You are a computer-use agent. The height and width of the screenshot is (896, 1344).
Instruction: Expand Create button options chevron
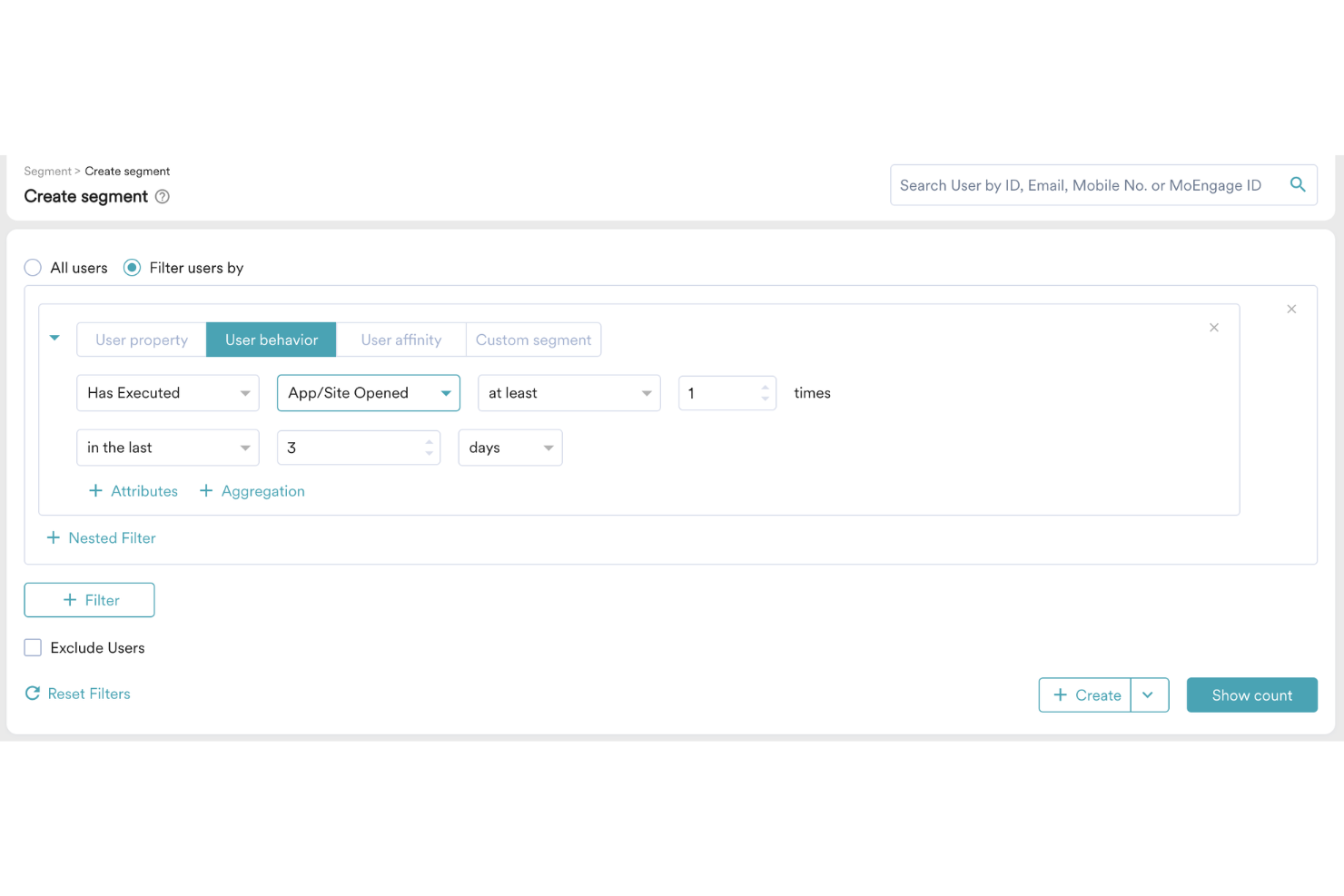tap(1150, 695)
